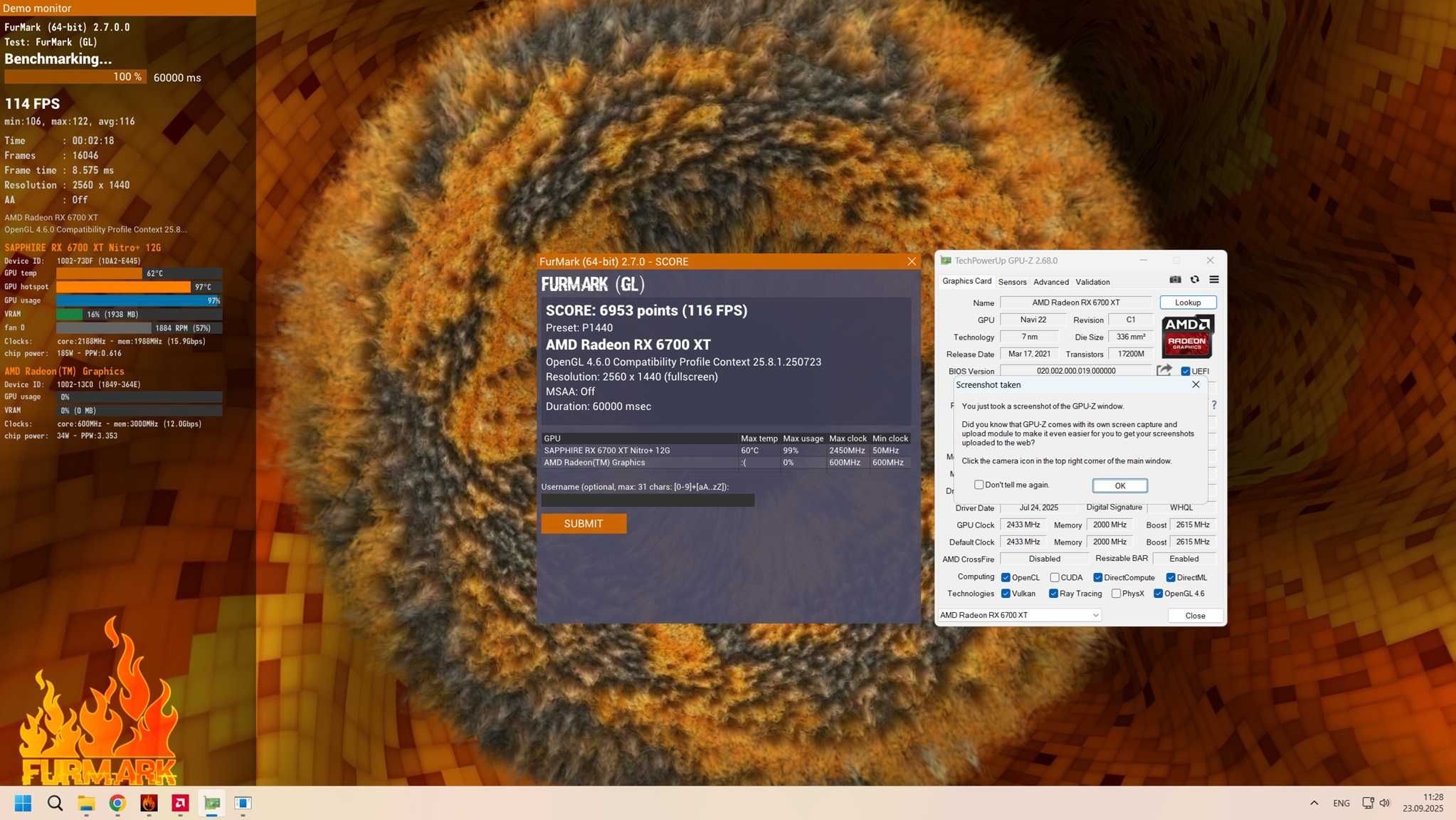Close the Screenshot taken dialog with X
1456x820 pixels.
[1196, 384]
